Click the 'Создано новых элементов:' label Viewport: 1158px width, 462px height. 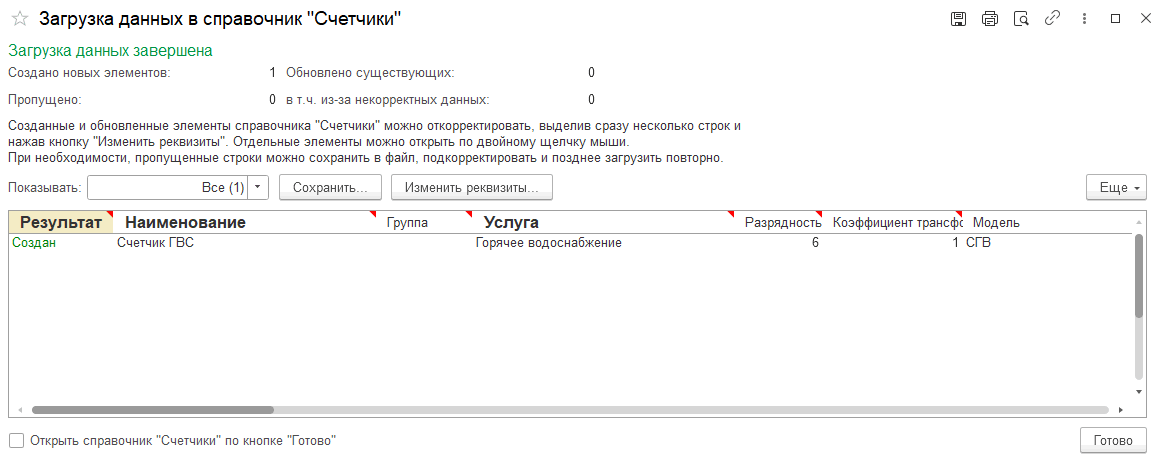tap(89, 73)
